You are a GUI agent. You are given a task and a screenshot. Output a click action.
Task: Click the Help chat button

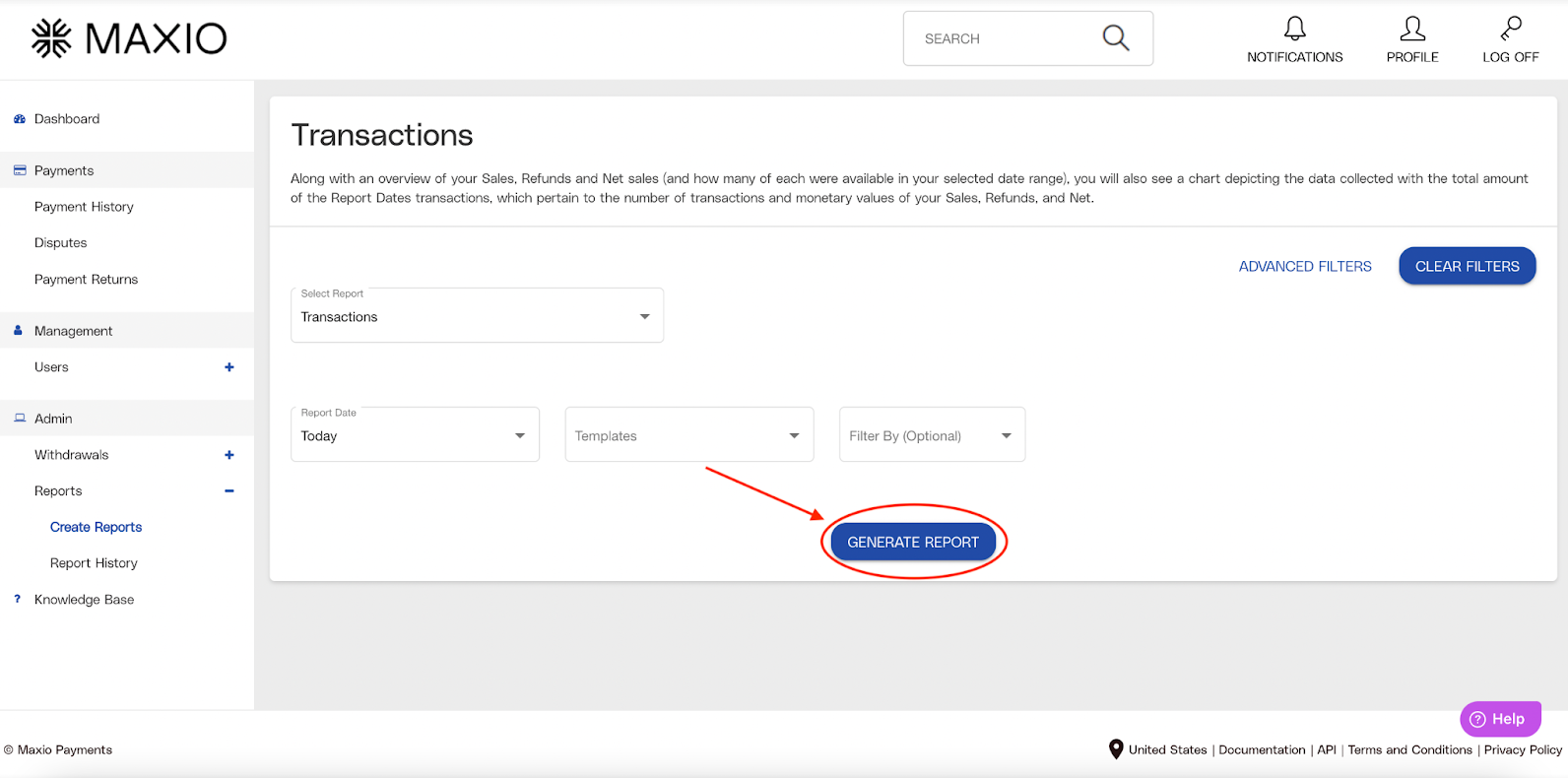tap(1499, 719)
